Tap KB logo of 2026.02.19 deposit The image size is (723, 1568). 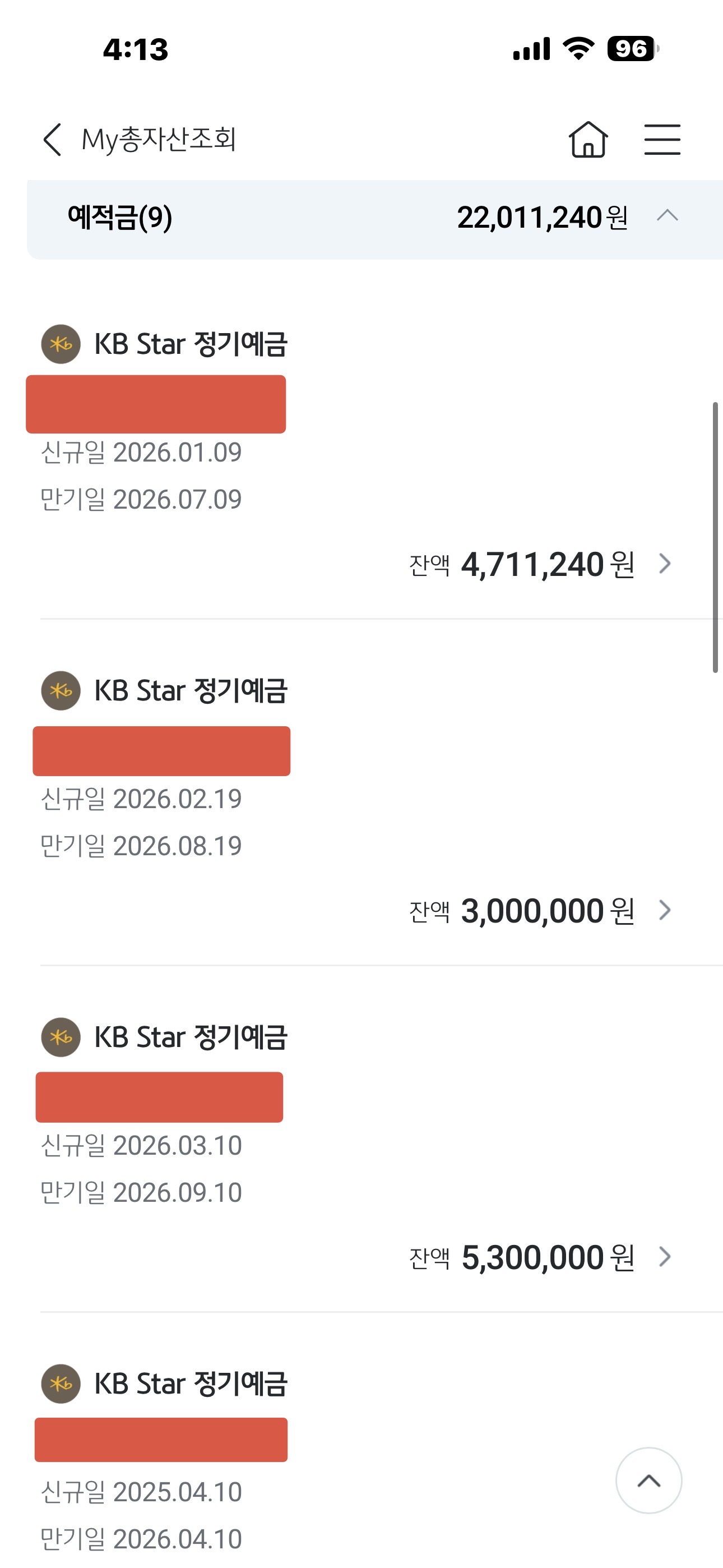coord(61,691)
